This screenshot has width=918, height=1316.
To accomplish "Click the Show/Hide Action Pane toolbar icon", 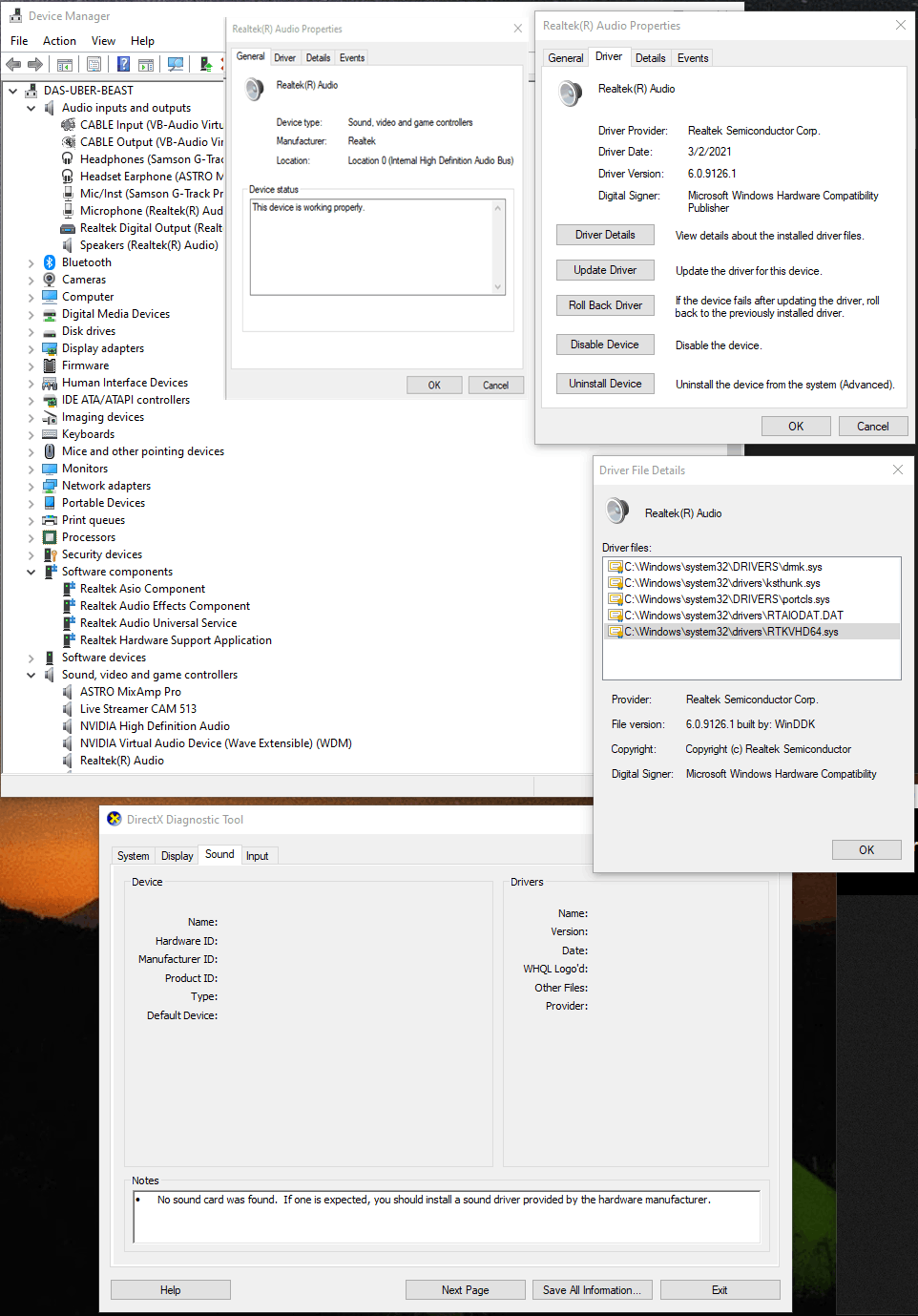I will (x=146, y=65).
